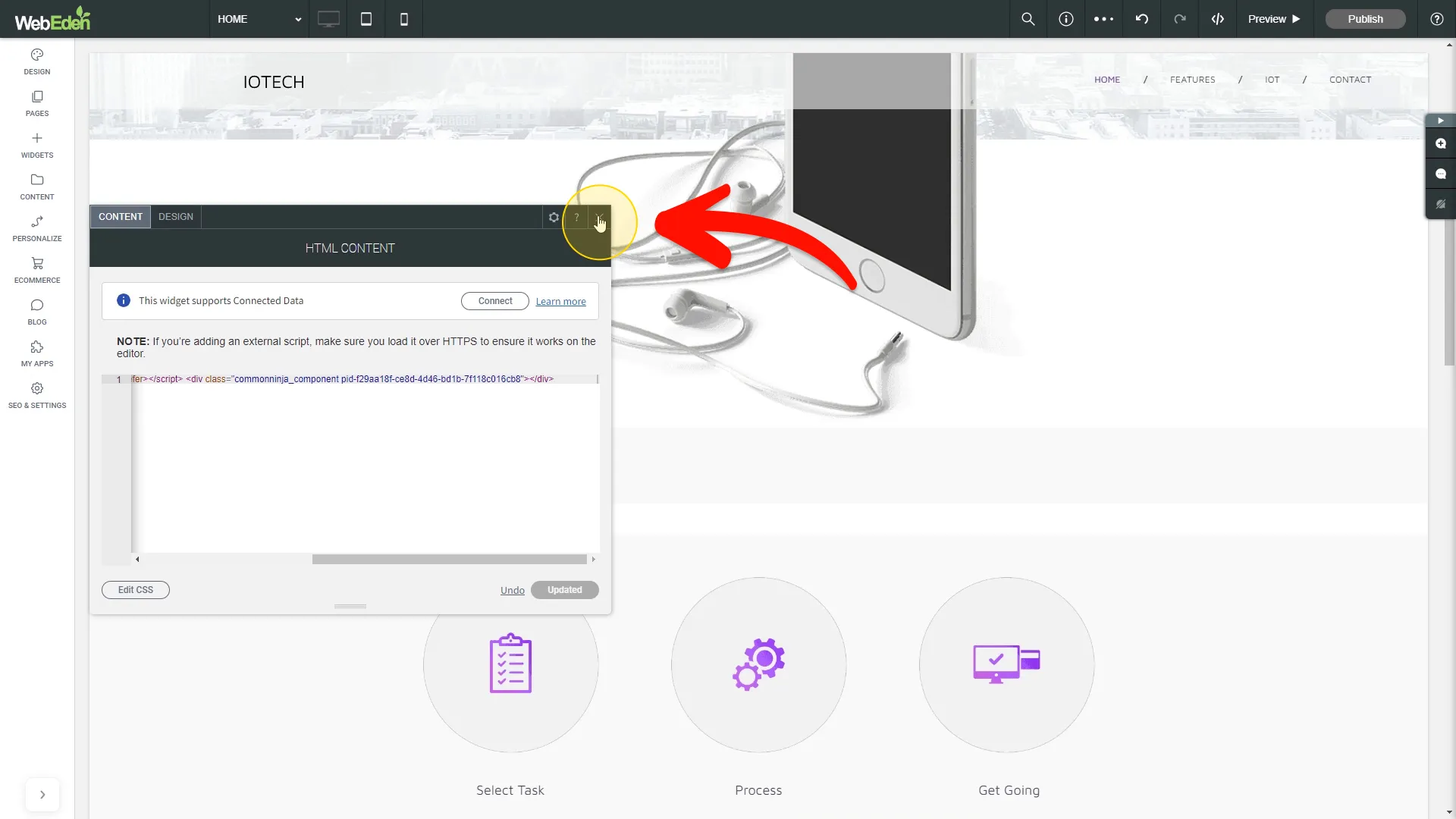Image resolution: width=1456 pixels, height=819 pixels.
Task: Click the Publish button
Action: click(x=1365, y=19)
